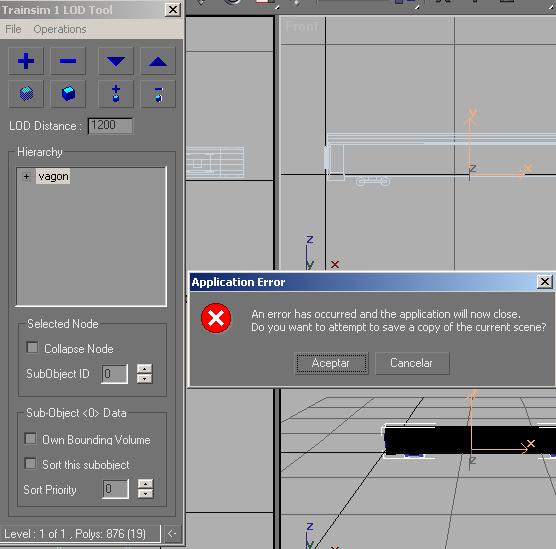Click the LOD Distance input field
Screen dimensions: 556x549
(x=110, y=126)
